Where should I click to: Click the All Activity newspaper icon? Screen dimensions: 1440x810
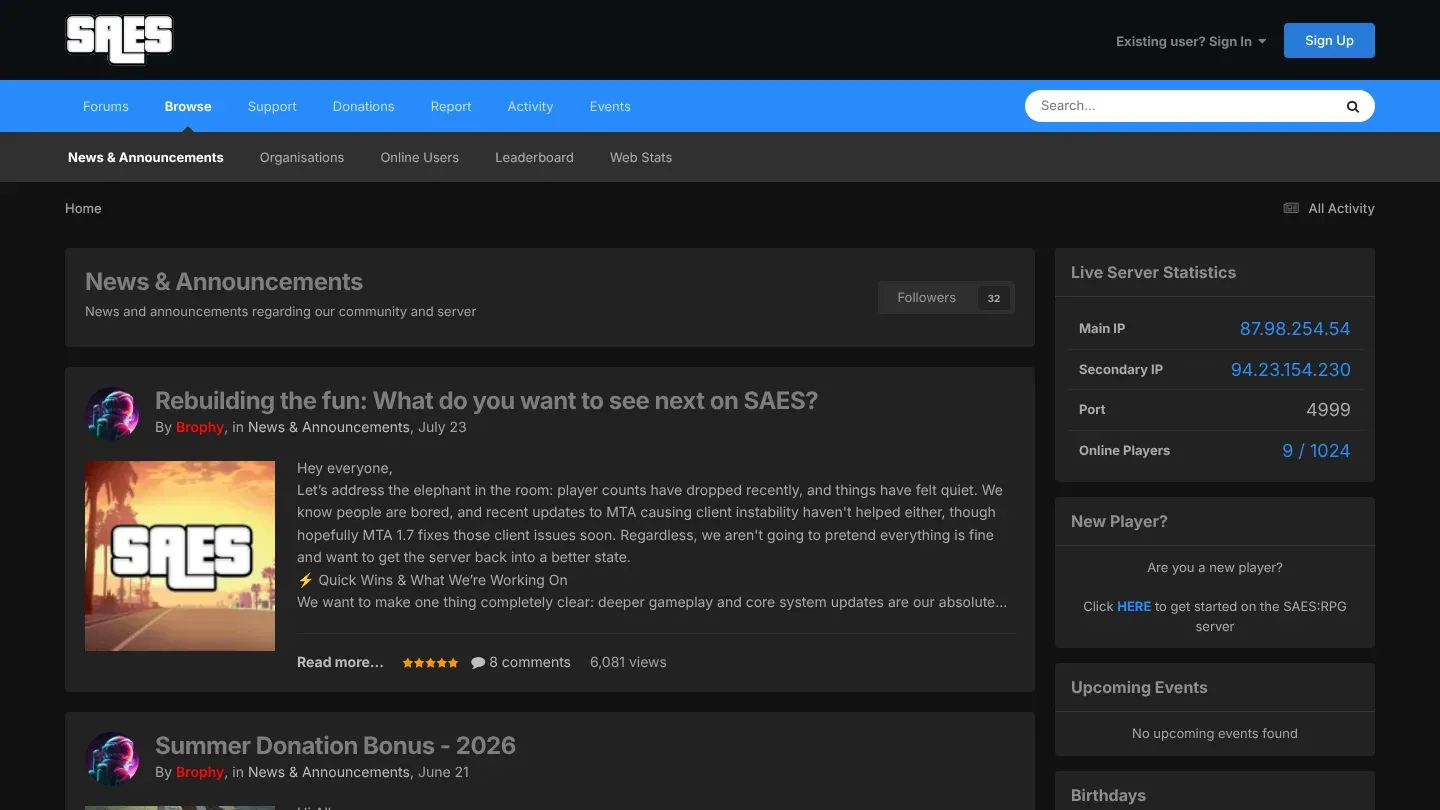click(x=1291, y=208)
